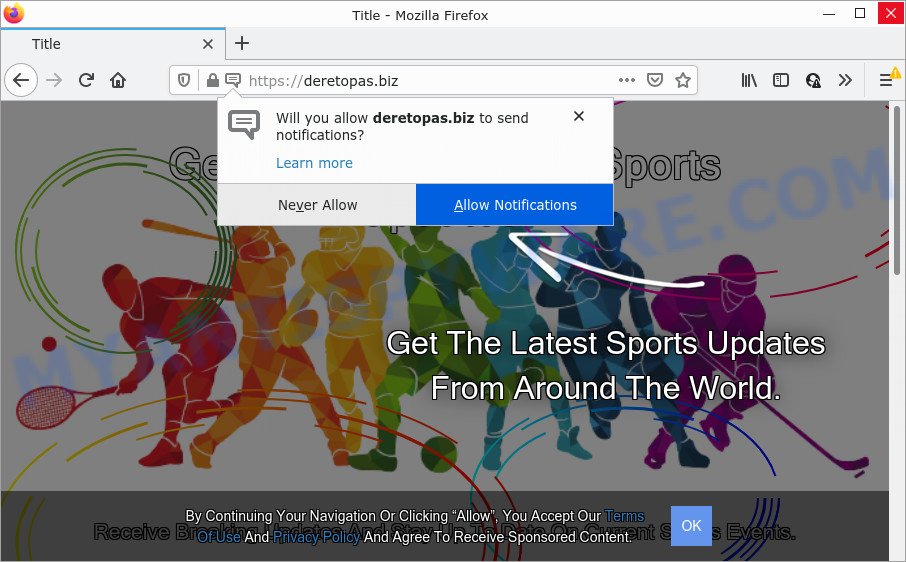The height and width of the screenshot is (562, 906).
Task: Open the tracking protection shield icon
Action: tap(184, 80)
